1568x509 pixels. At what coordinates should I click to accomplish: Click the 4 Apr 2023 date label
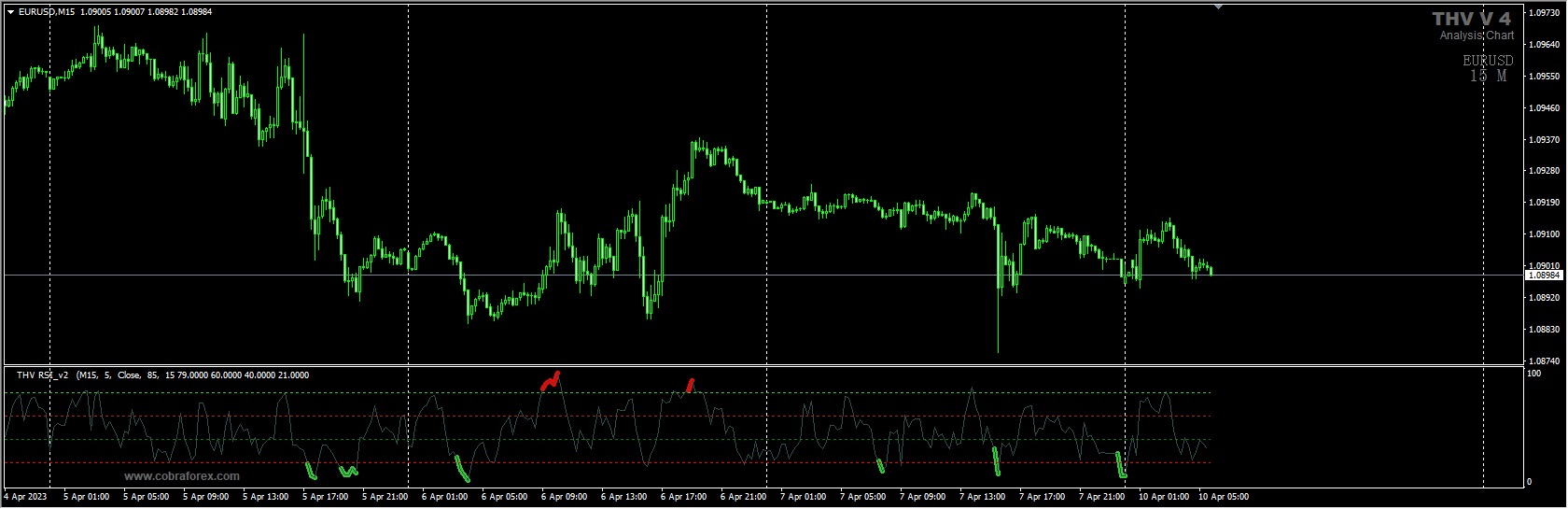pos(25,497)
